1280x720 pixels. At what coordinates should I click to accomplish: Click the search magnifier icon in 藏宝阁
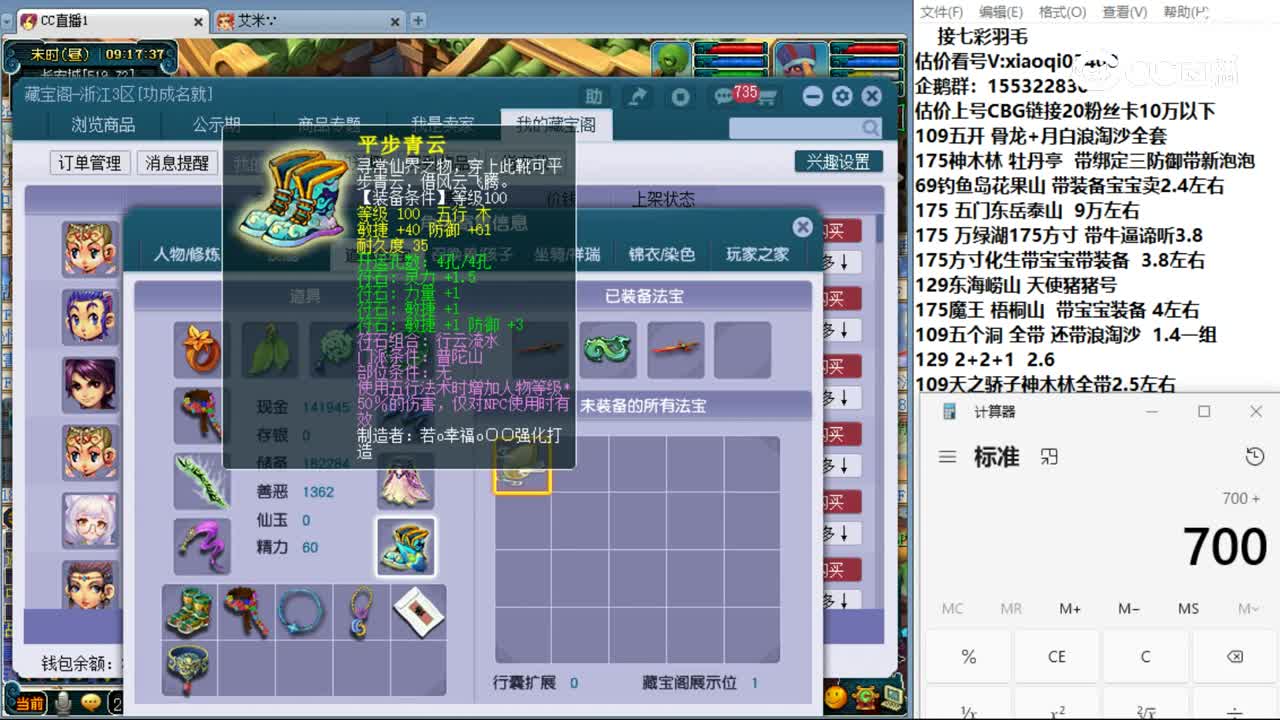coord(871,128)
